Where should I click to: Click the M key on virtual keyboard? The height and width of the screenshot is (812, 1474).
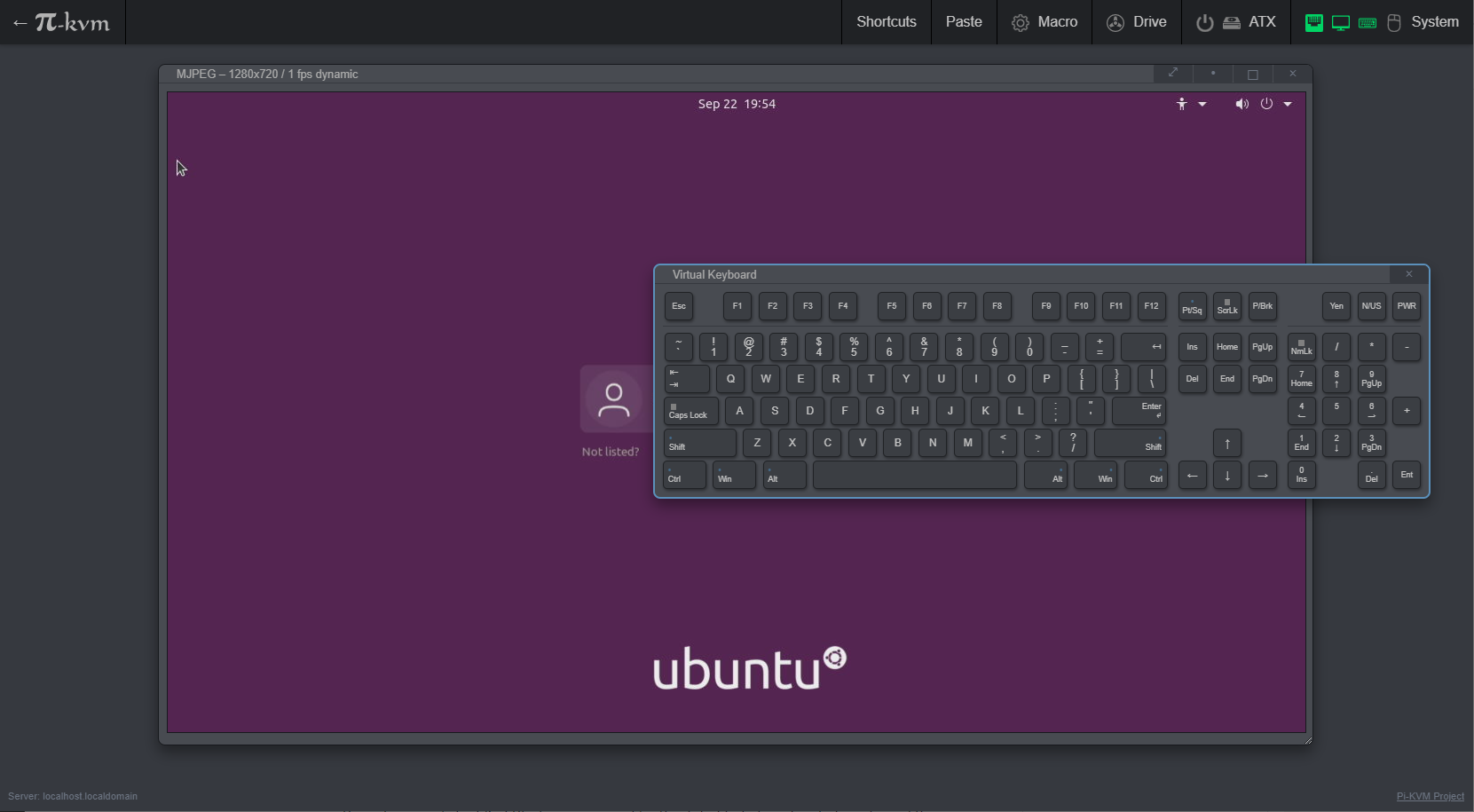click(x=967, y=443)
